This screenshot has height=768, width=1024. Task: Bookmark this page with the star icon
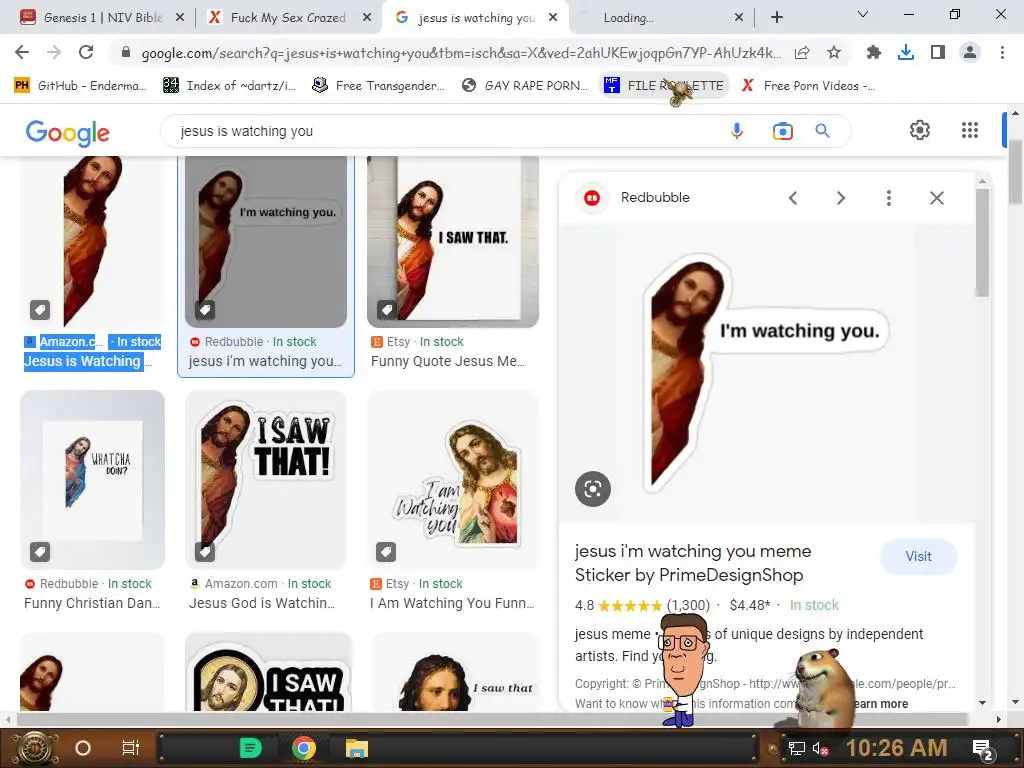click(x=834, y=53)
